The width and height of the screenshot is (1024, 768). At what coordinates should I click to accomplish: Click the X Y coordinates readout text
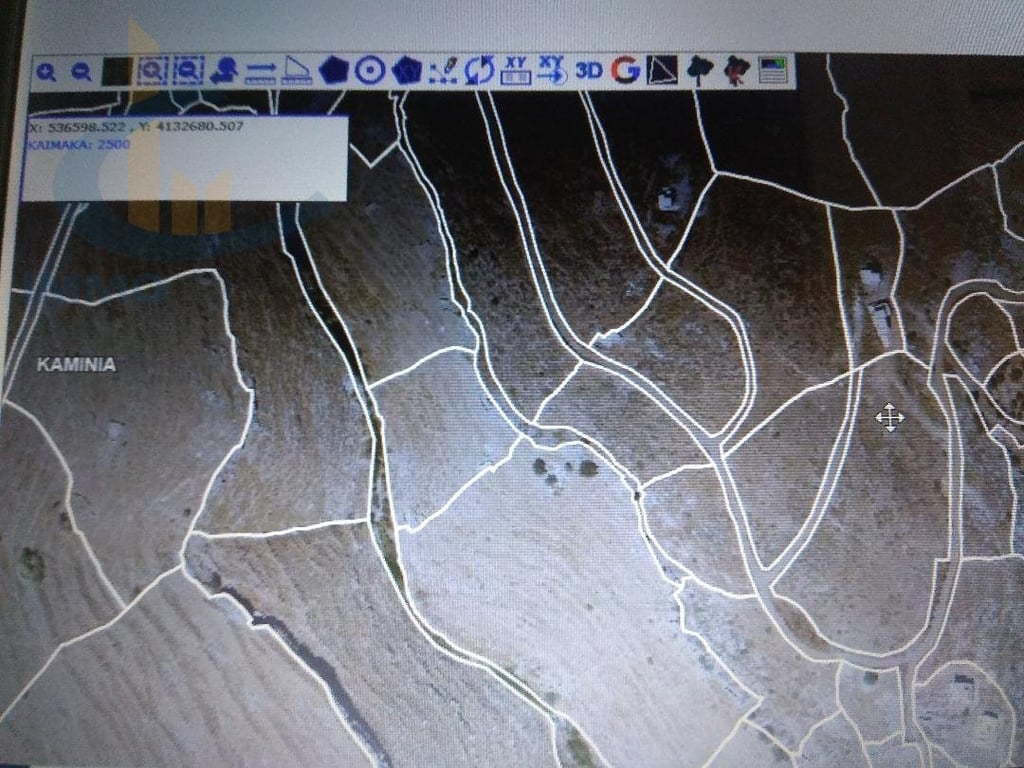(136, 127)
